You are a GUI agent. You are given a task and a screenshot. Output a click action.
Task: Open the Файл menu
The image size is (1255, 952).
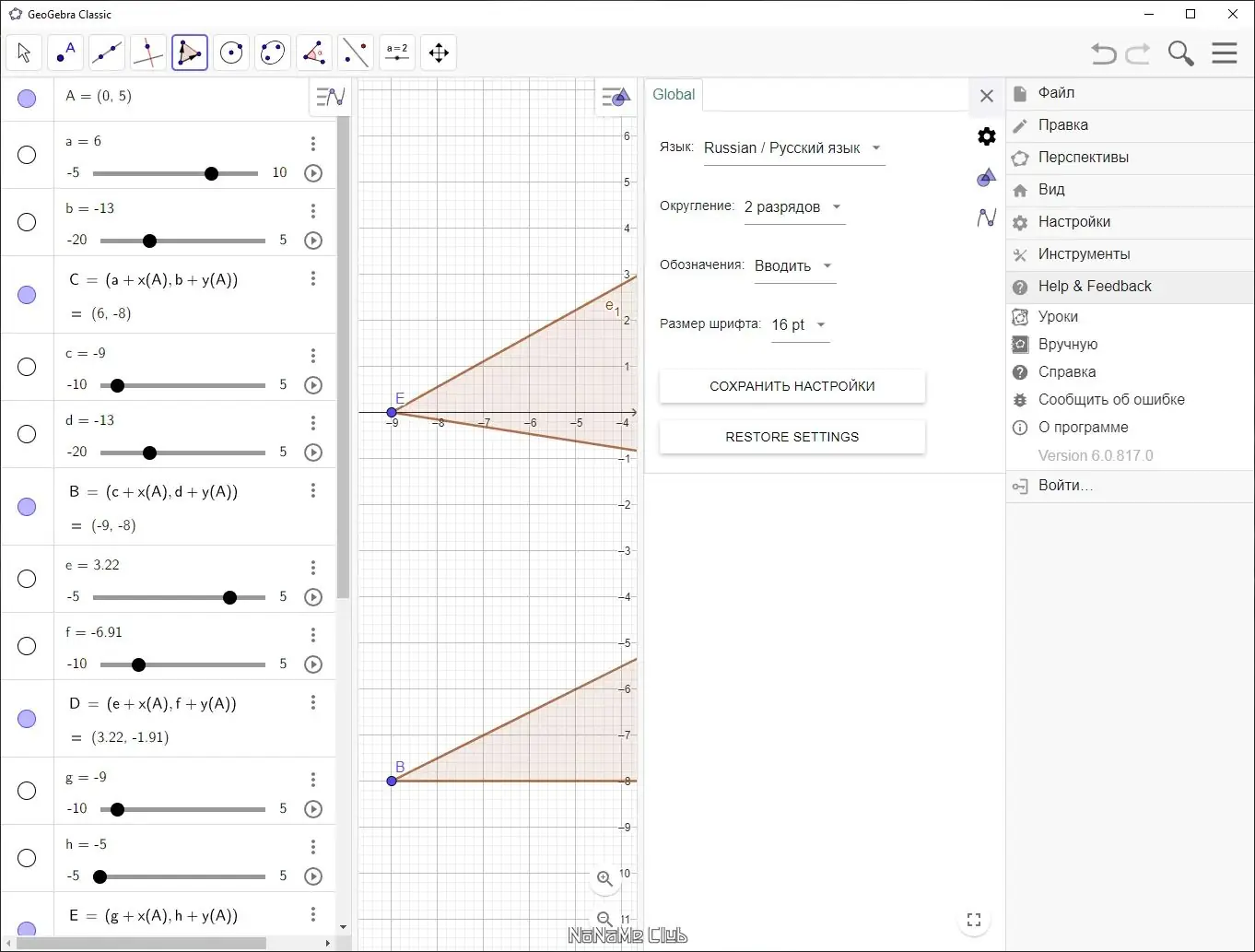pos(1130,93)
